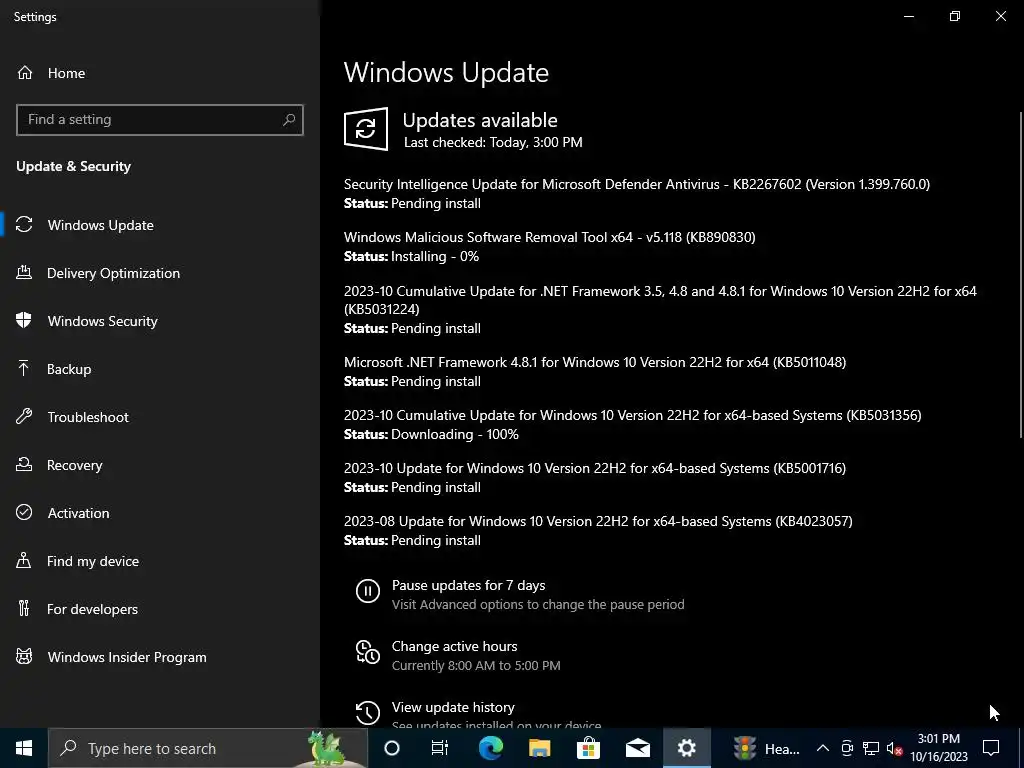Click the Cumulative Update KB5031356 entry
The height and width of the screenshot is (768, 1024).
tap(632, 415)
